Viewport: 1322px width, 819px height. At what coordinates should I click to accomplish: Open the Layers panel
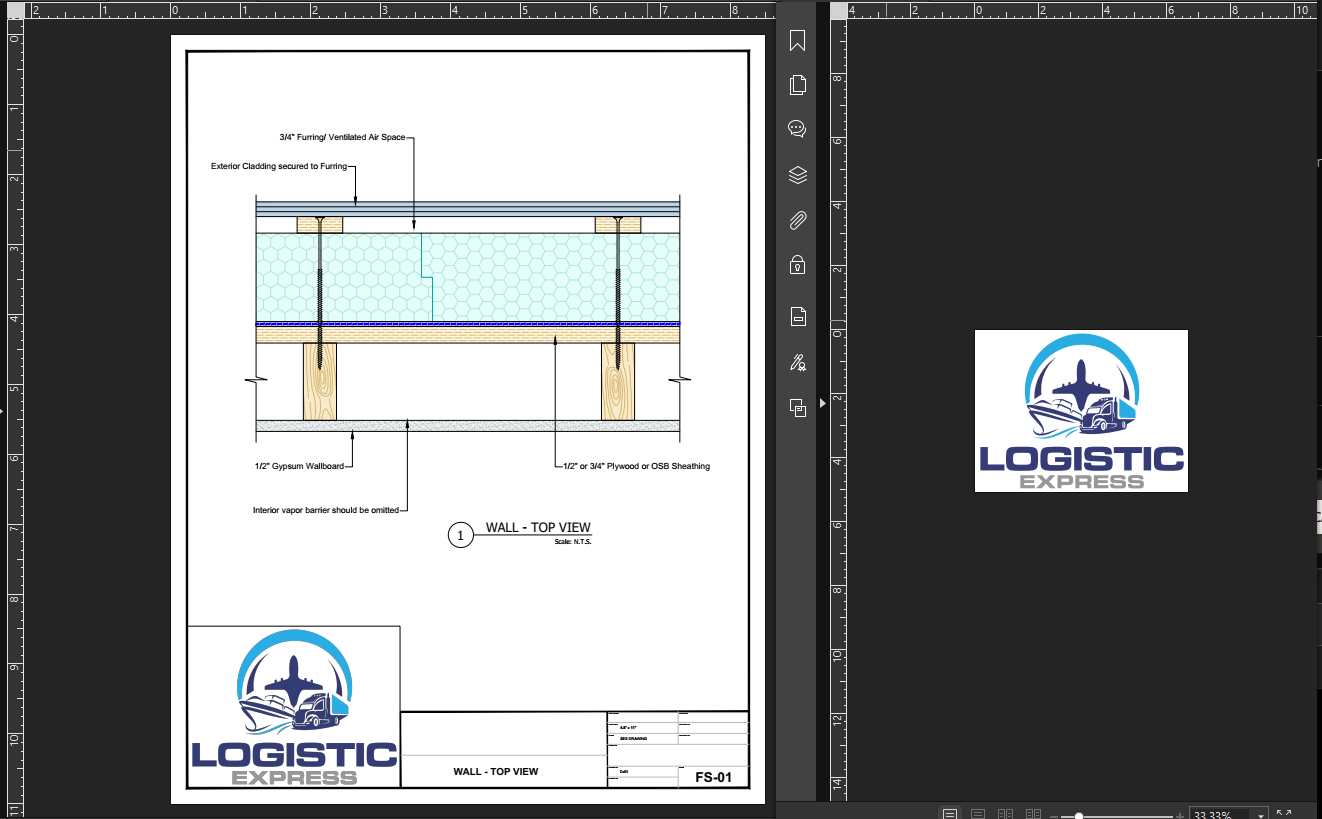click(797, 175)
